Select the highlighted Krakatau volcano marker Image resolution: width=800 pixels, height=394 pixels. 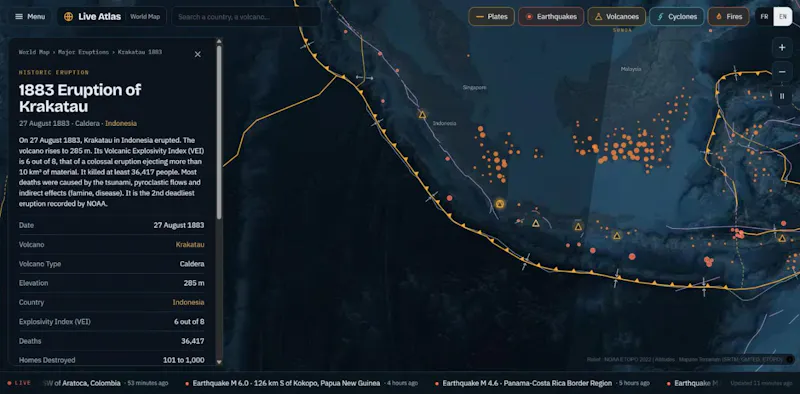500,204
